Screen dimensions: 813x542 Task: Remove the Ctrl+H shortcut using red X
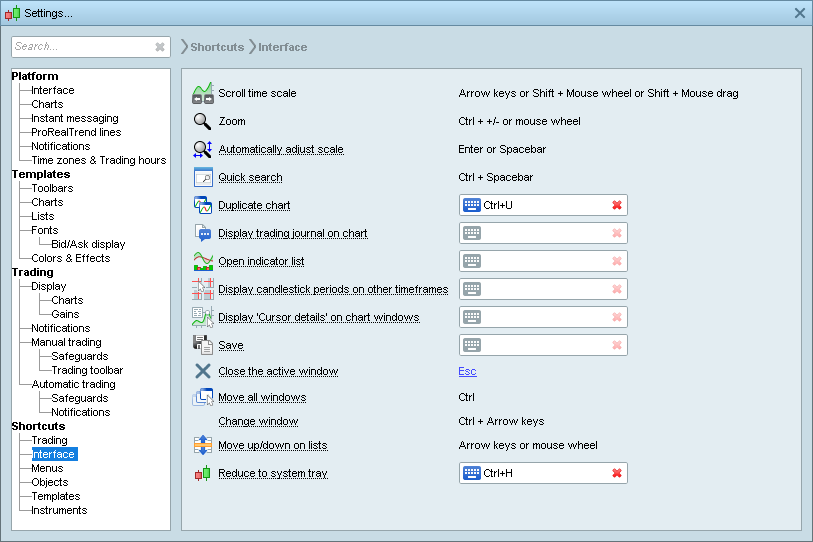pyautogui.click(x=617, y=473)
